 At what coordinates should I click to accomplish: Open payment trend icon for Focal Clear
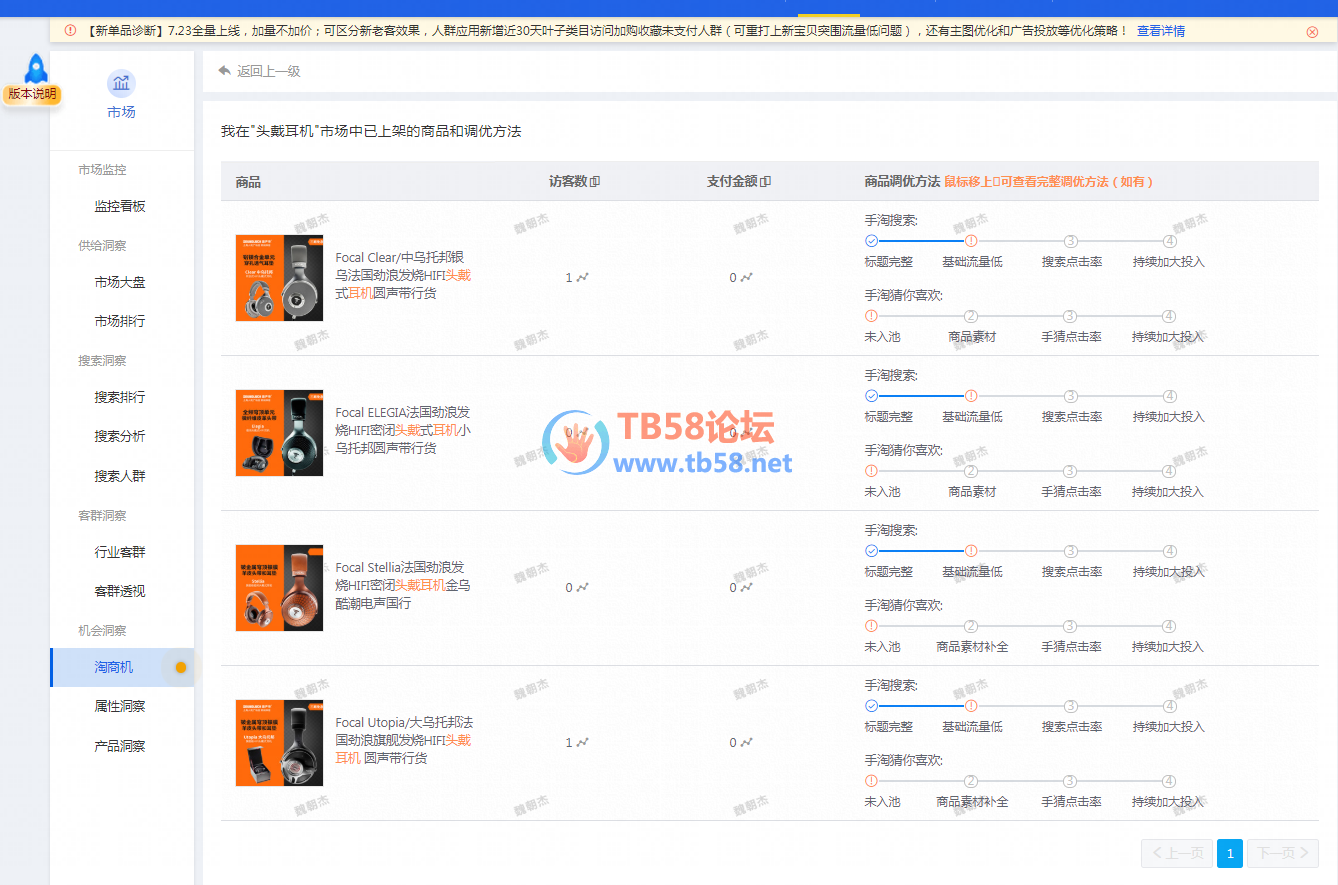tap(746, 278)
